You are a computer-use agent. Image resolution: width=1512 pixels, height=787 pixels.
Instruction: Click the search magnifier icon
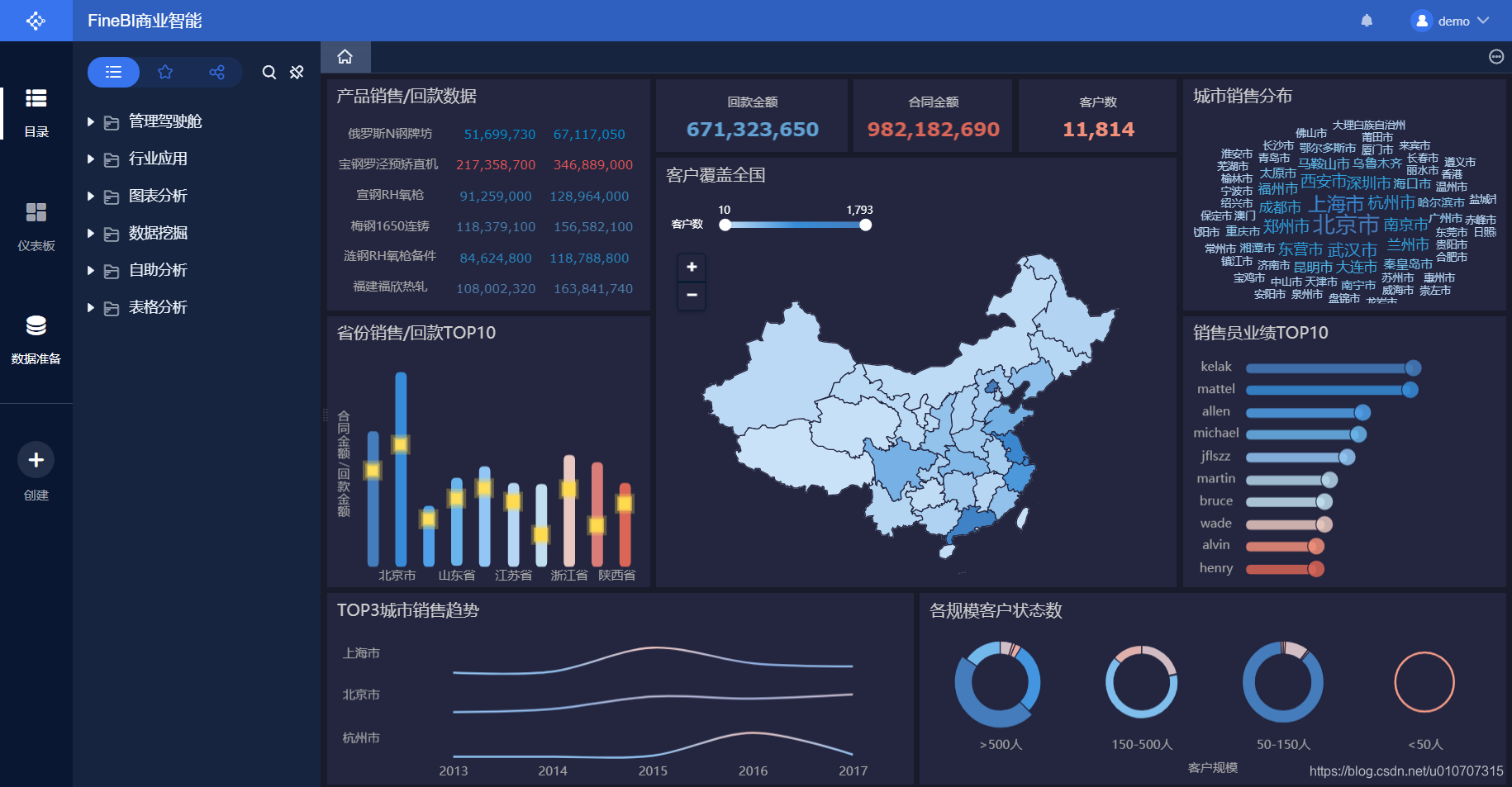(269, 73)
